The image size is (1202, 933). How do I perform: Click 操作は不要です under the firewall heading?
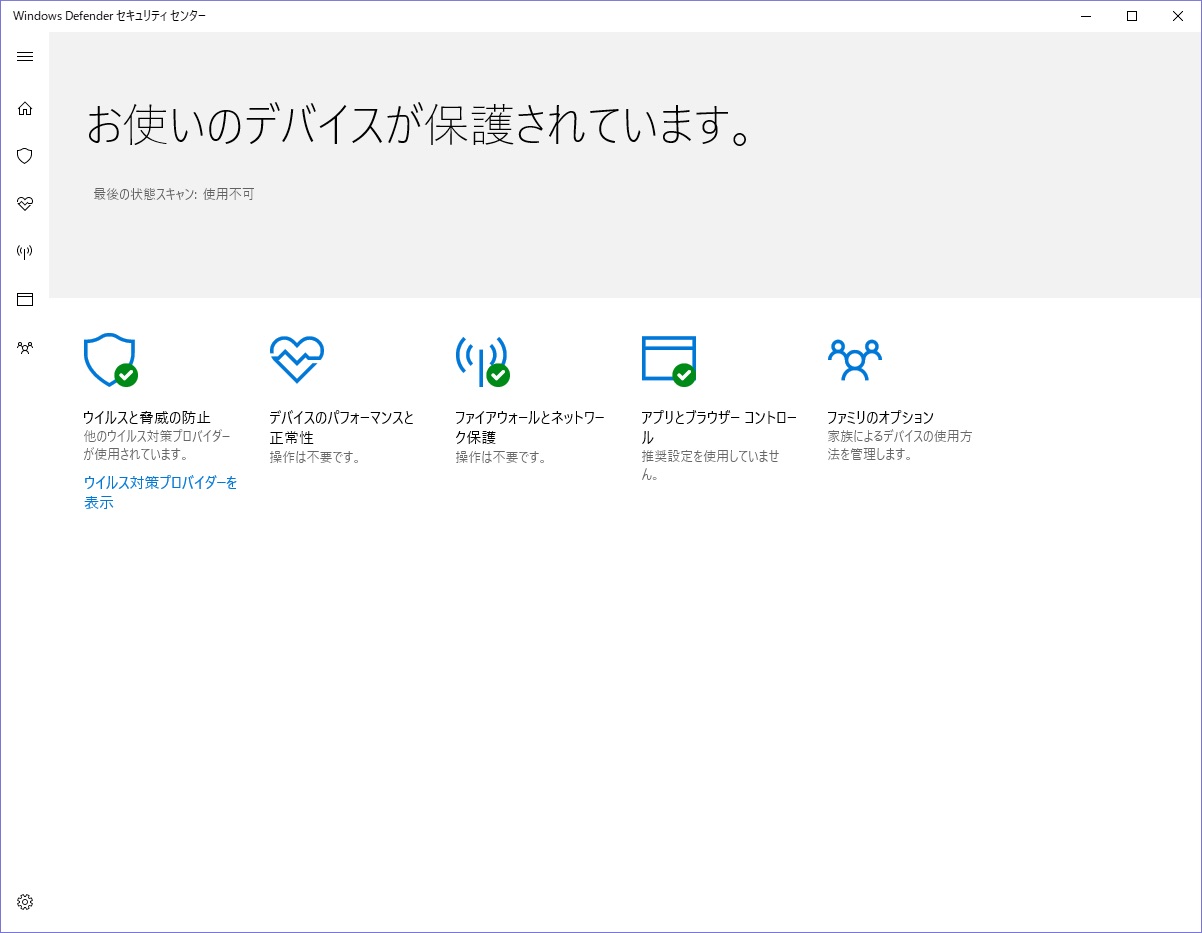(x=501, y=457)
